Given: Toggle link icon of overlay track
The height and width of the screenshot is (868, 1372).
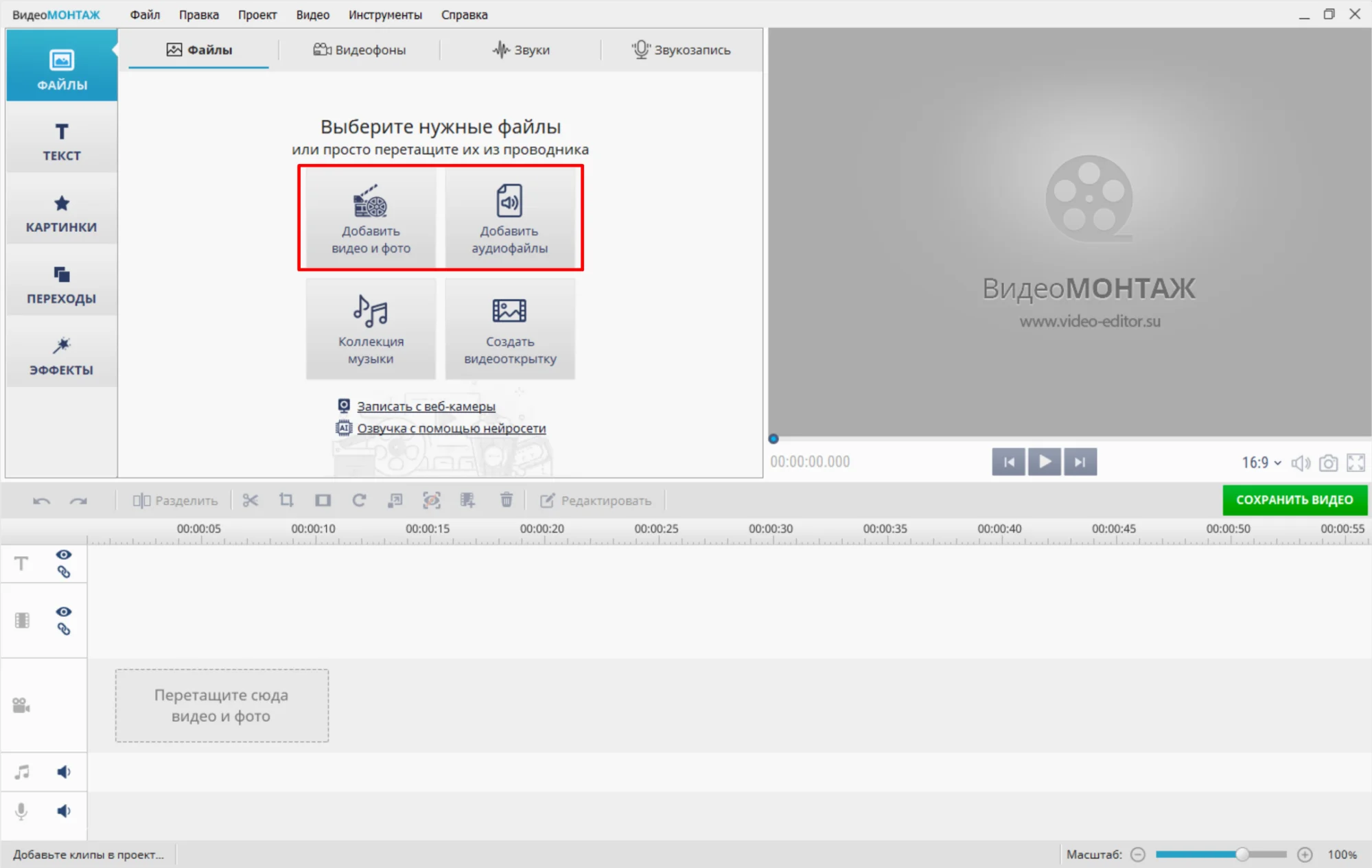Looking at the screenshot, I should point(64,629).
